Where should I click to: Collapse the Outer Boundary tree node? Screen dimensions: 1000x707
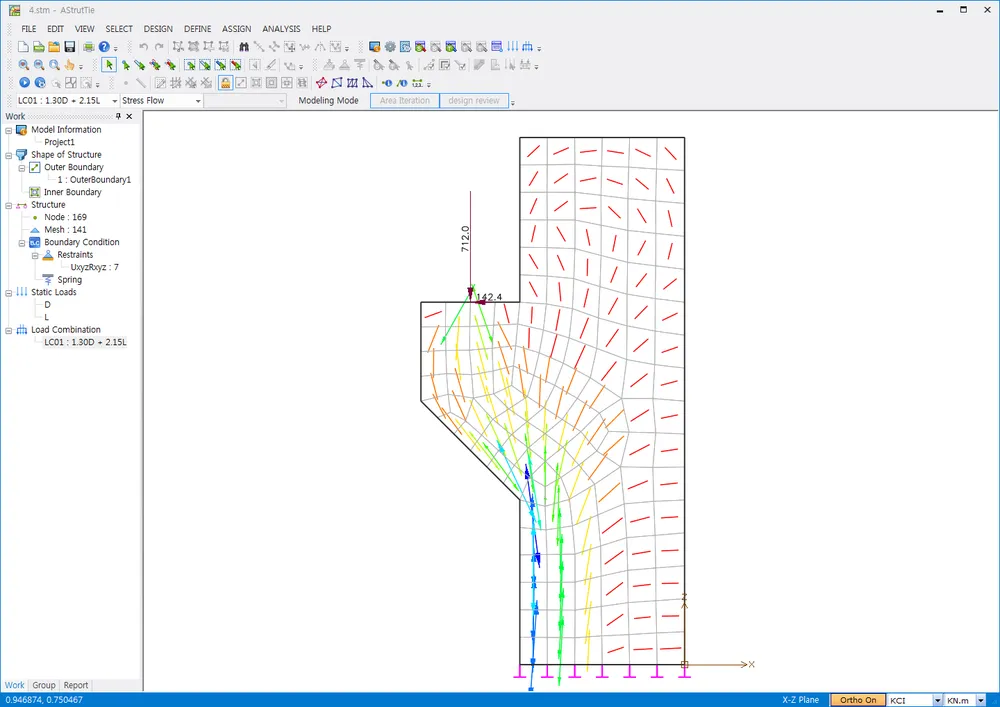(x=22, y=168)
